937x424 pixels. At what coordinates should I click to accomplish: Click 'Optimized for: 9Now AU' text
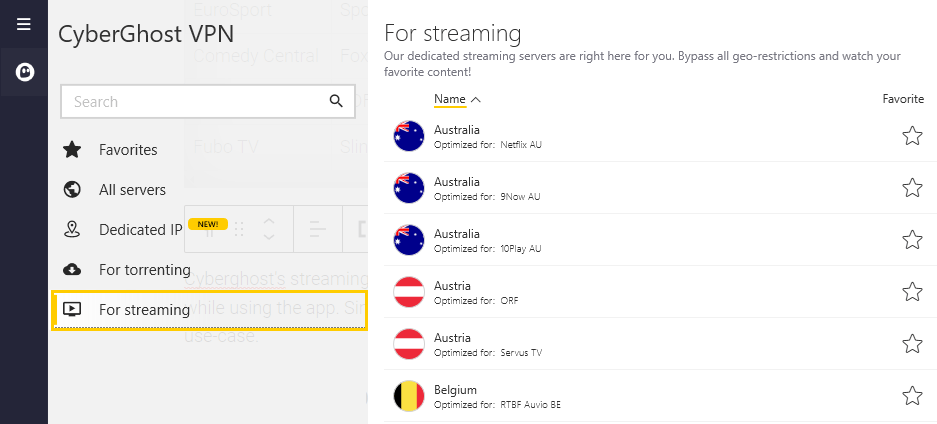[487, 196]
